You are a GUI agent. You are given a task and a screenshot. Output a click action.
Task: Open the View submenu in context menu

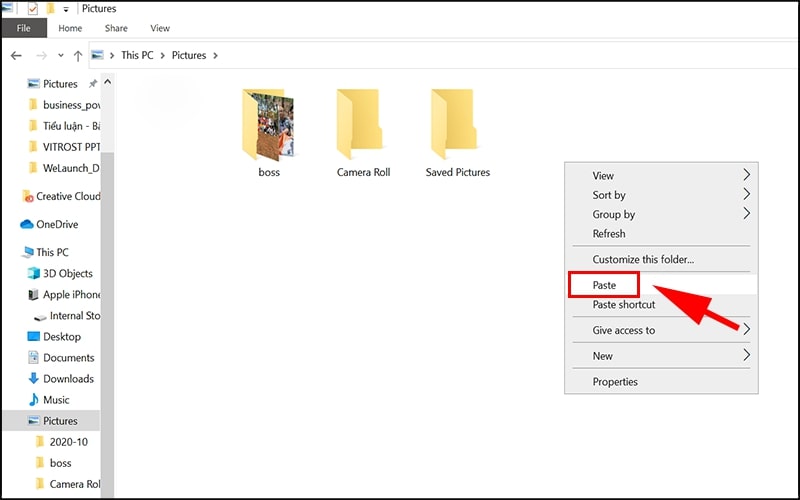coord(661,175)
